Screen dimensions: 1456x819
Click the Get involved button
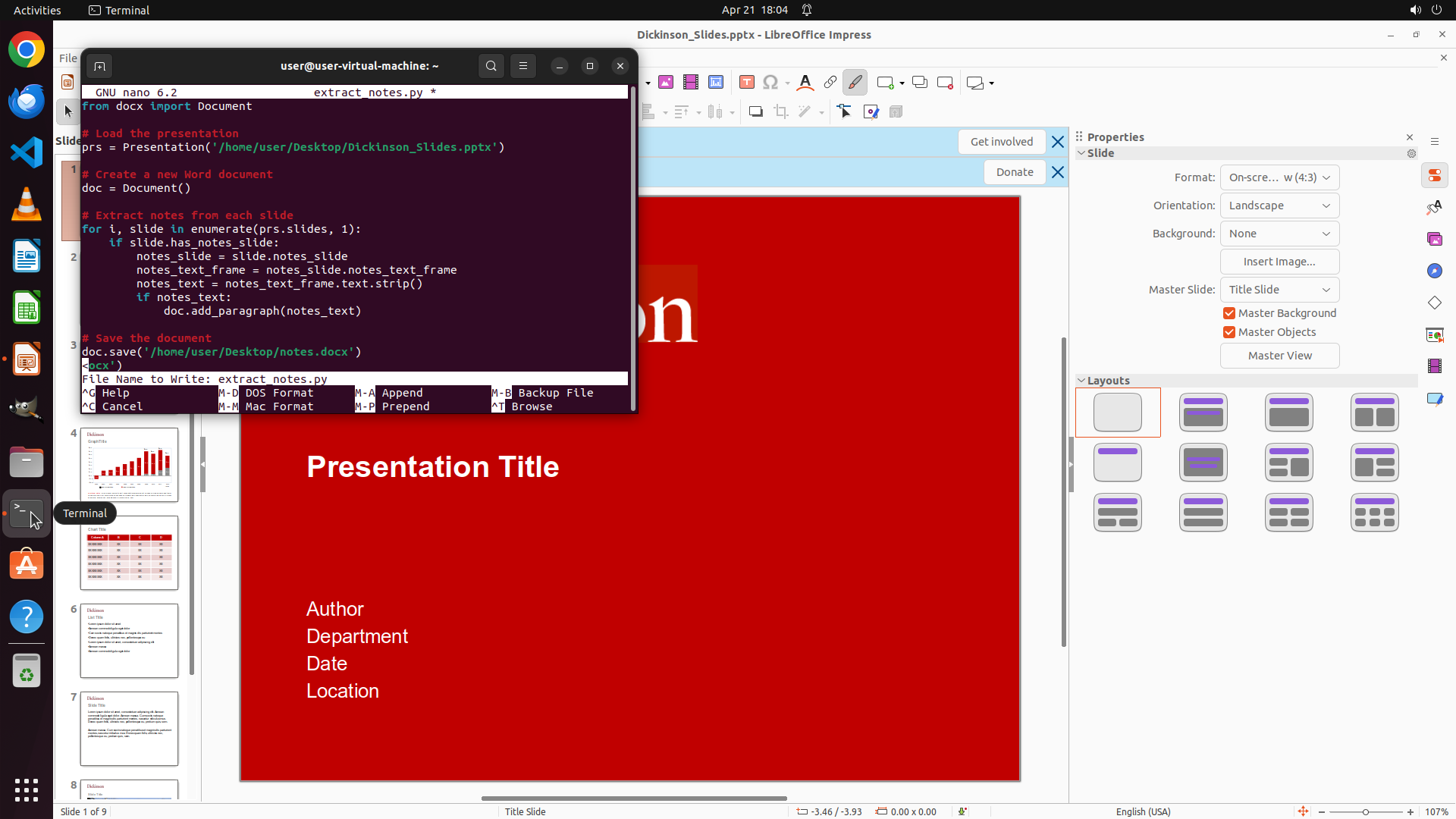coord(1001,142)
